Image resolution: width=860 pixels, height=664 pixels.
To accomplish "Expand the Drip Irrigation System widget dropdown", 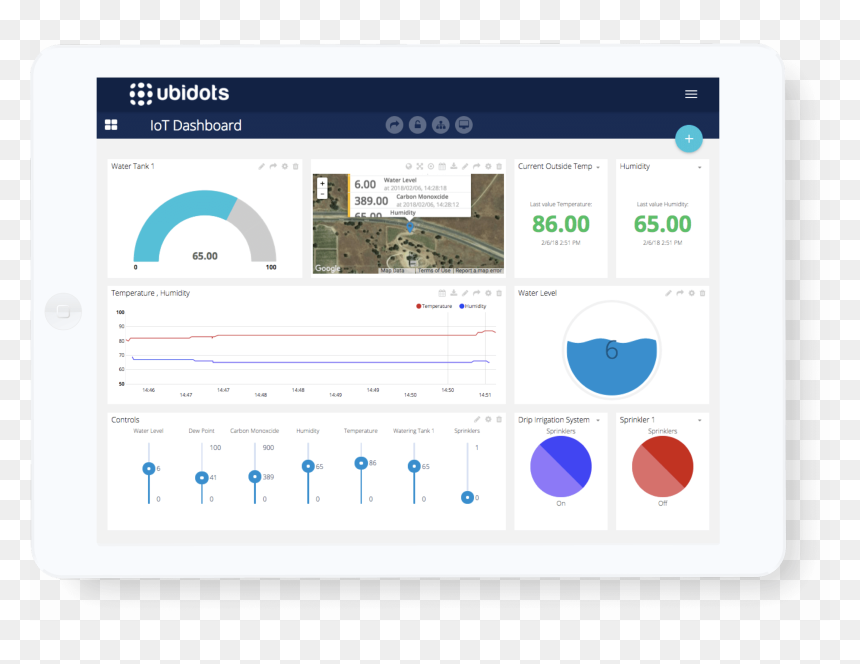I will point(598,421).
